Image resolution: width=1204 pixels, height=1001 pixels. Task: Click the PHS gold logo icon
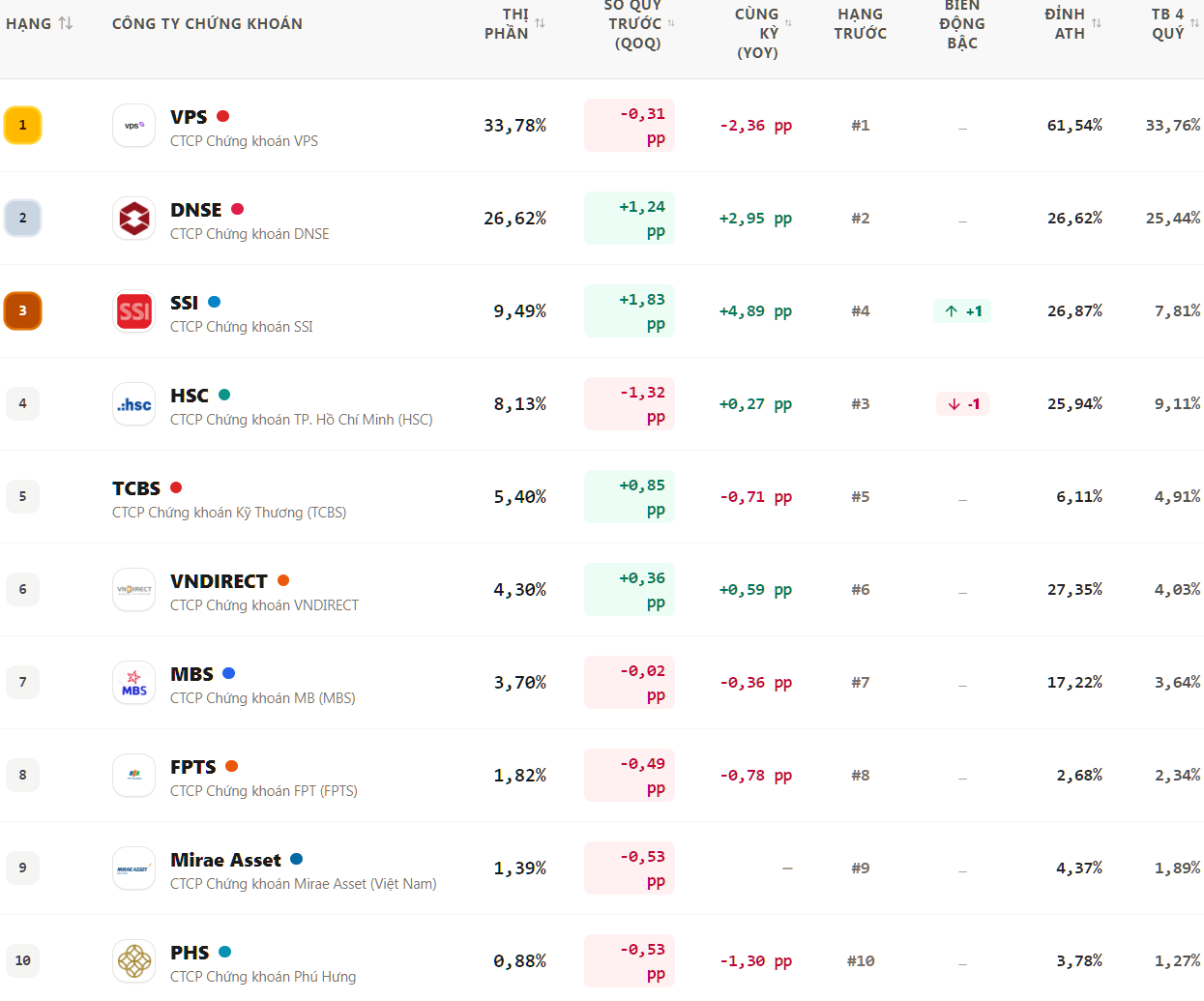(133, 961)
